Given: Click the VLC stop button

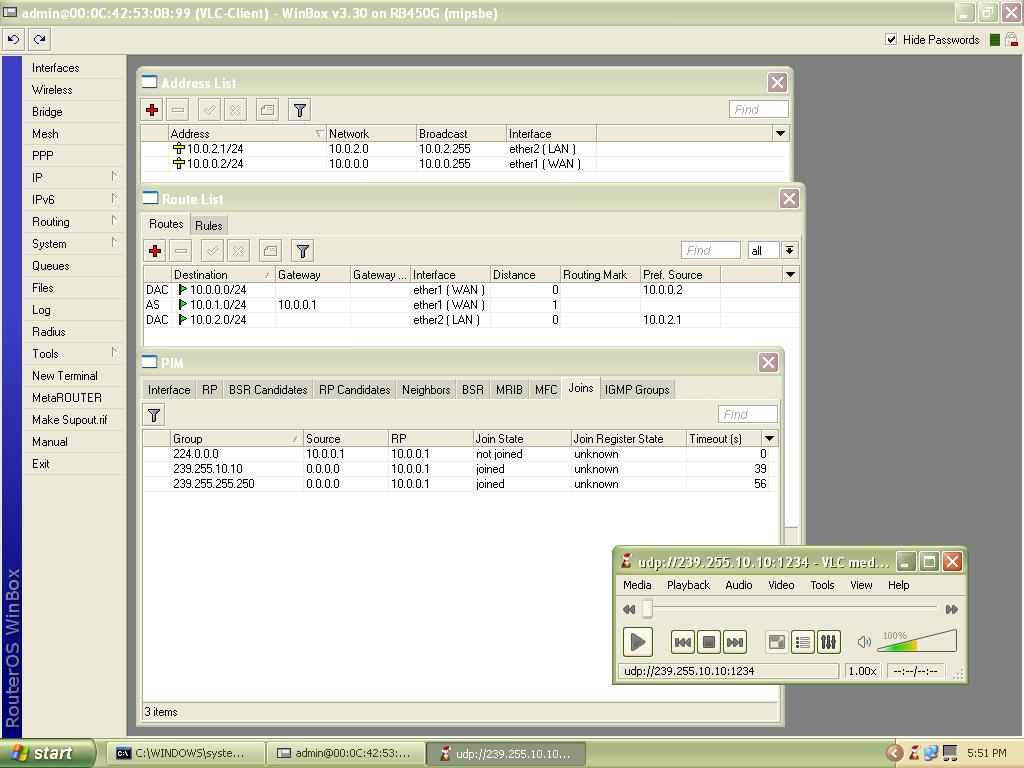Looking at the screenshot, I should 708,642.
